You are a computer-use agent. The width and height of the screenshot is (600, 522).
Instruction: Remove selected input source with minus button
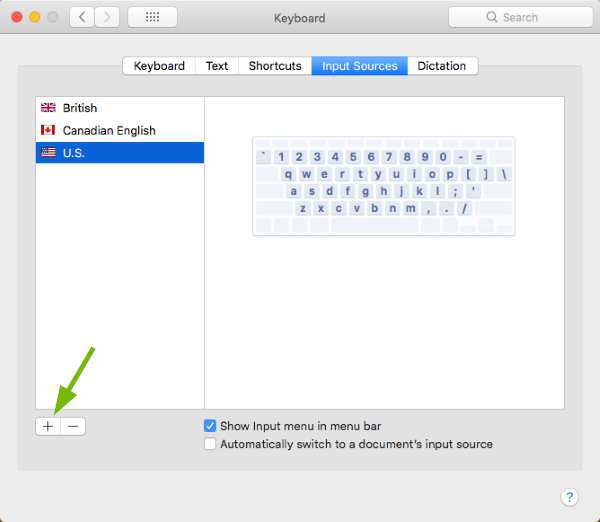(x=73, y=426)
